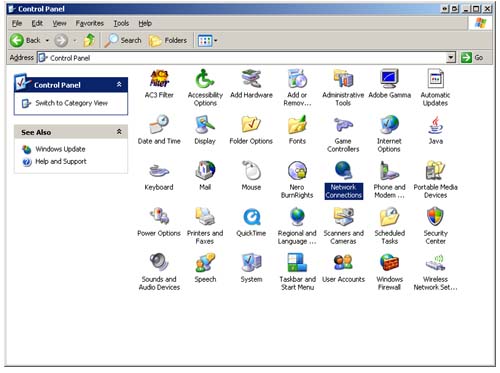Go up one folder level

[89, 40]
